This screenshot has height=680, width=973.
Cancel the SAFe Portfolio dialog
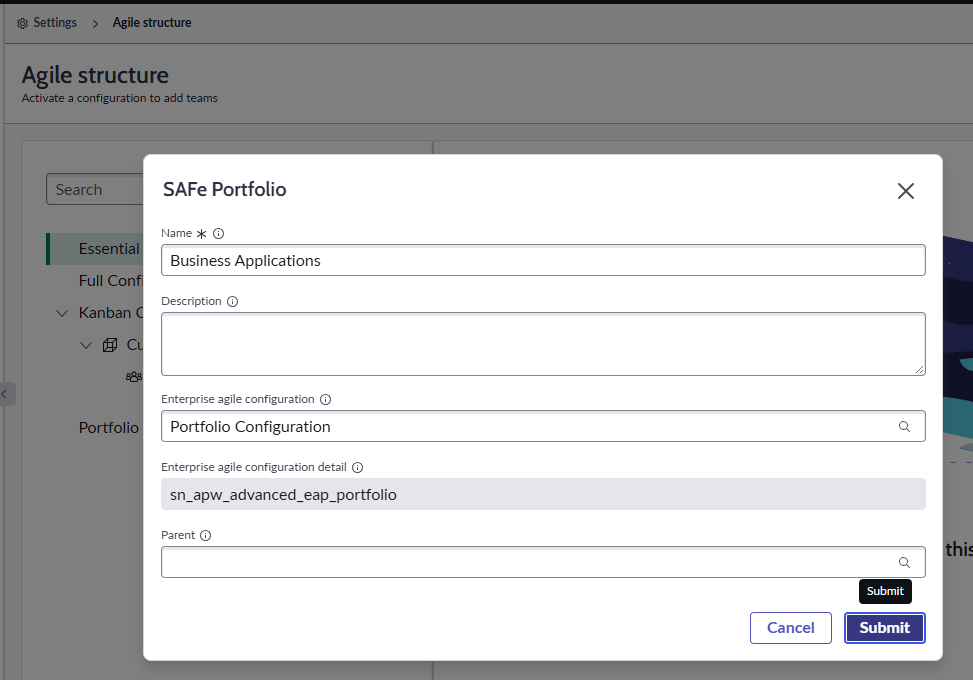pyautogui.click(x=791, y=628)
